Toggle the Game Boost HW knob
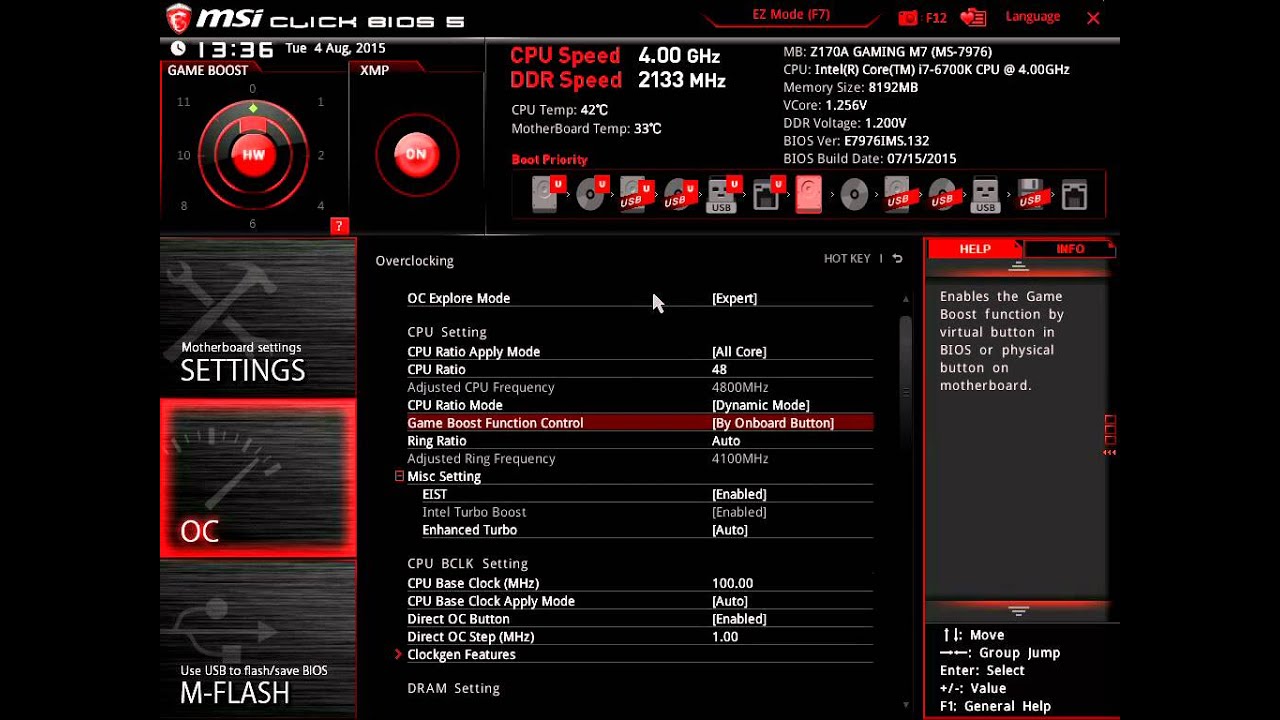 [x=253, y=154]
